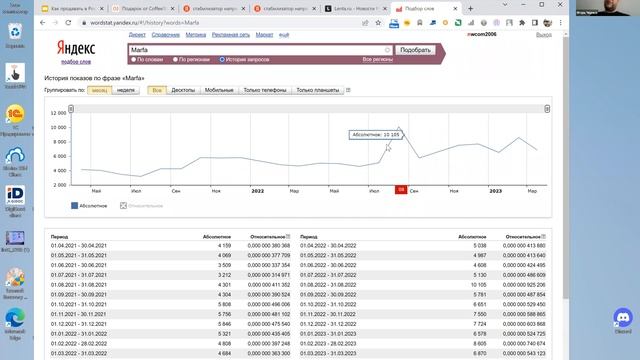Open the help icon after Только планшеты
The height and width of the screenshot is (360, 640).
pyautogui.click(x=348, y=90)
